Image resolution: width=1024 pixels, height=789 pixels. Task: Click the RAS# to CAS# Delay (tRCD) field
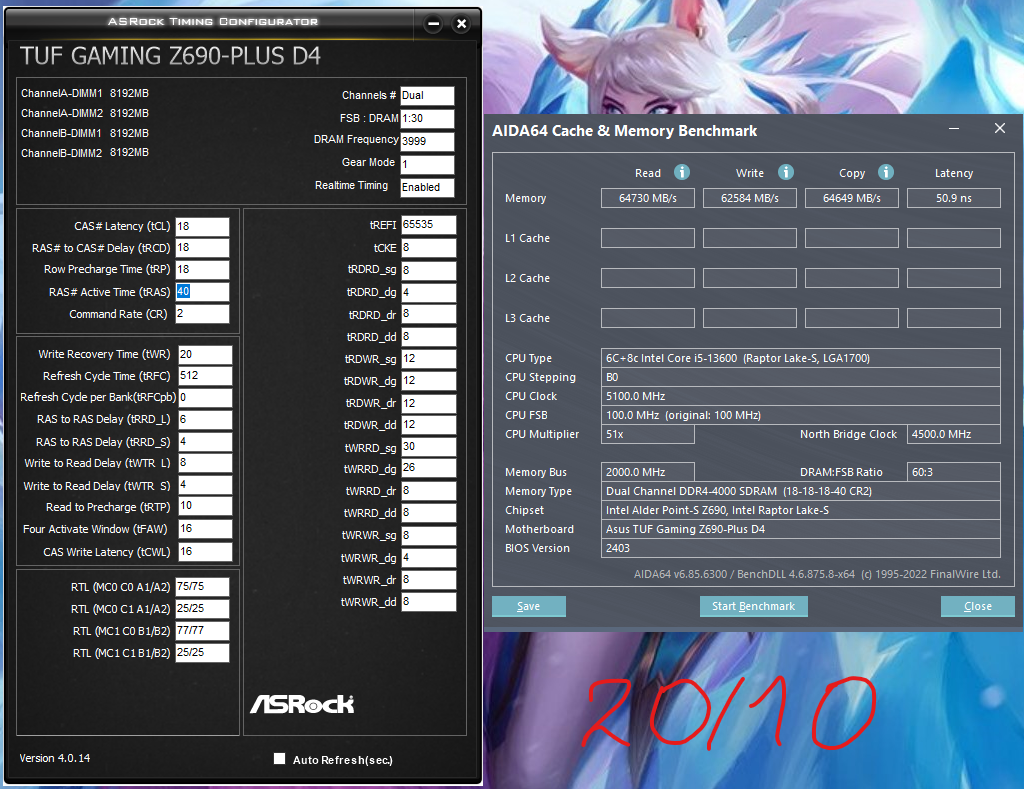pyautogui.click(x=202, y=248)
